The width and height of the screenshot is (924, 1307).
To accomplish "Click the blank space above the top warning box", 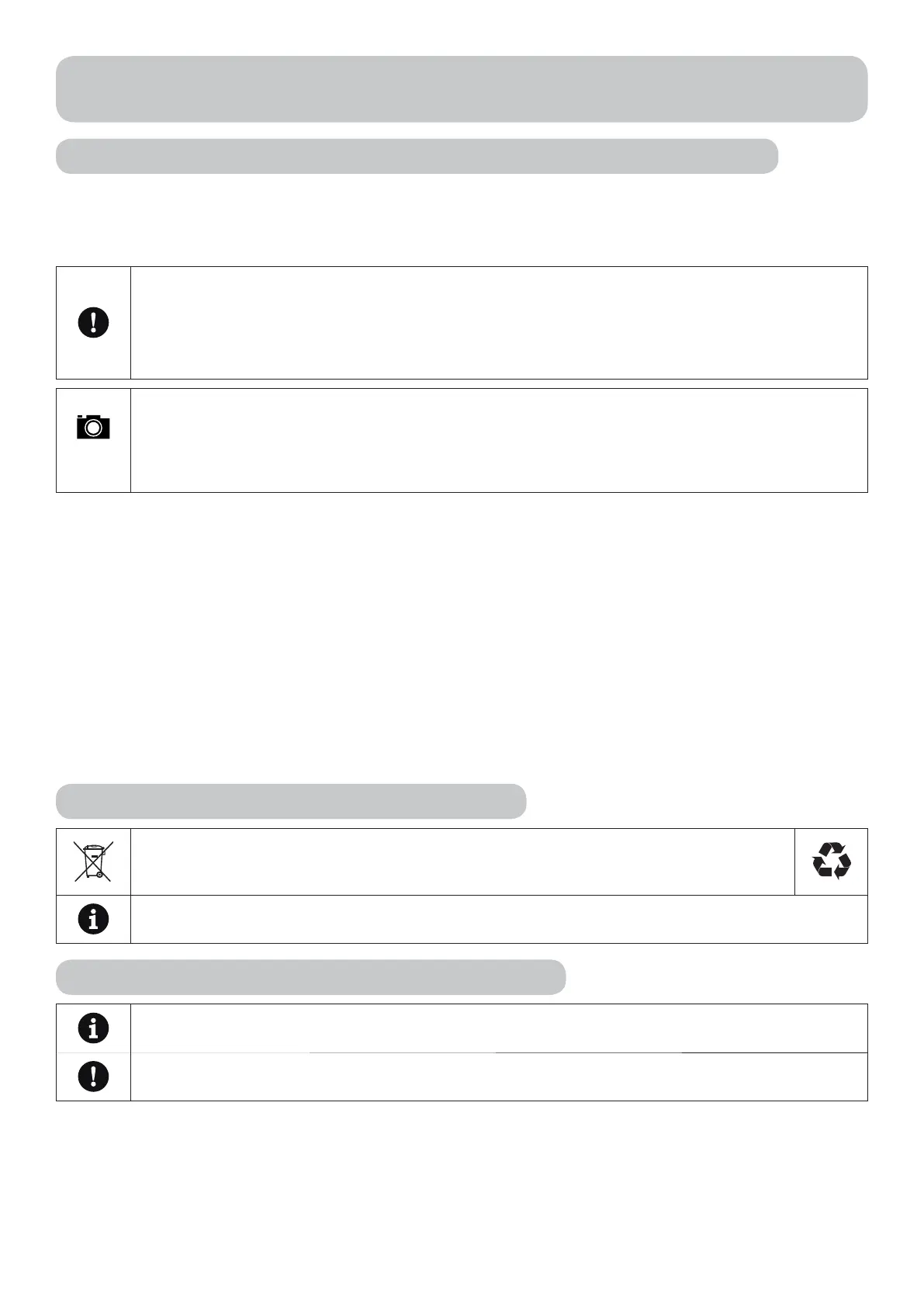I will [x=461, y=220].
